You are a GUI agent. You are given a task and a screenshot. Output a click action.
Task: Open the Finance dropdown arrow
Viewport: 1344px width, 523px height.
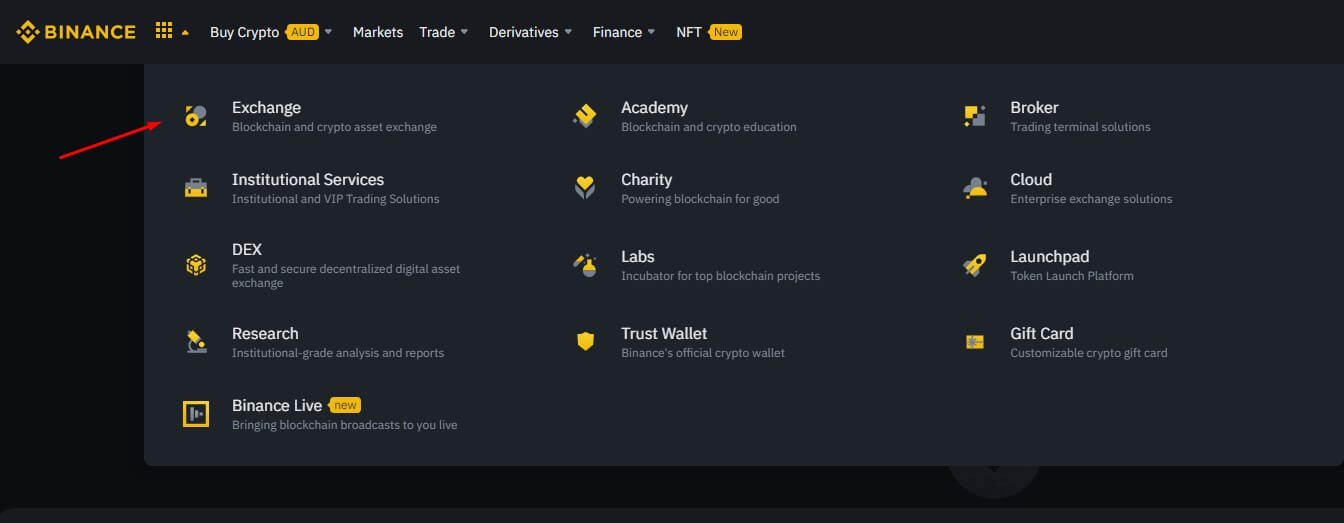point(651,32)
